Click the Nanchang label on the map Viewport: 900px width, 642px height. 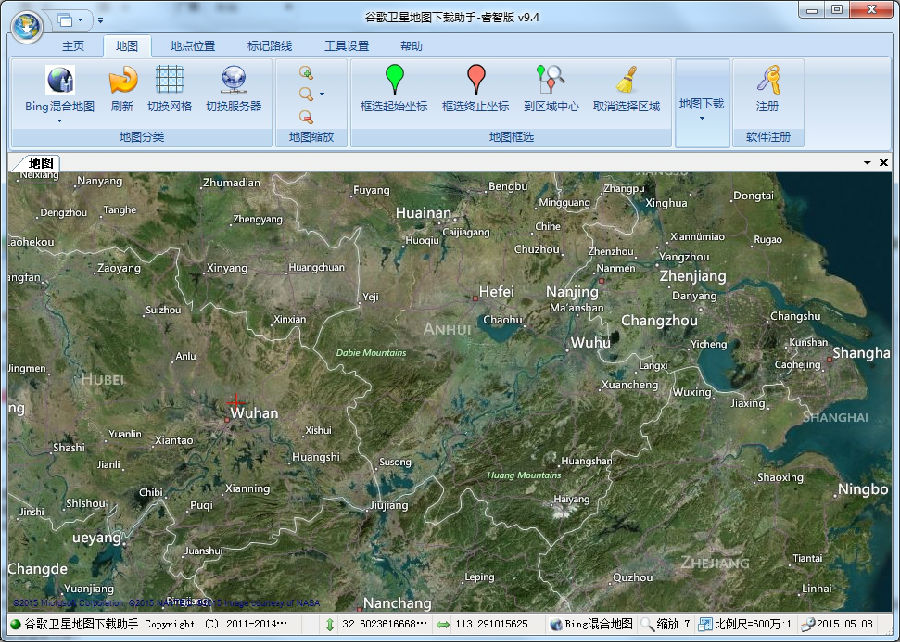[397, 603]
